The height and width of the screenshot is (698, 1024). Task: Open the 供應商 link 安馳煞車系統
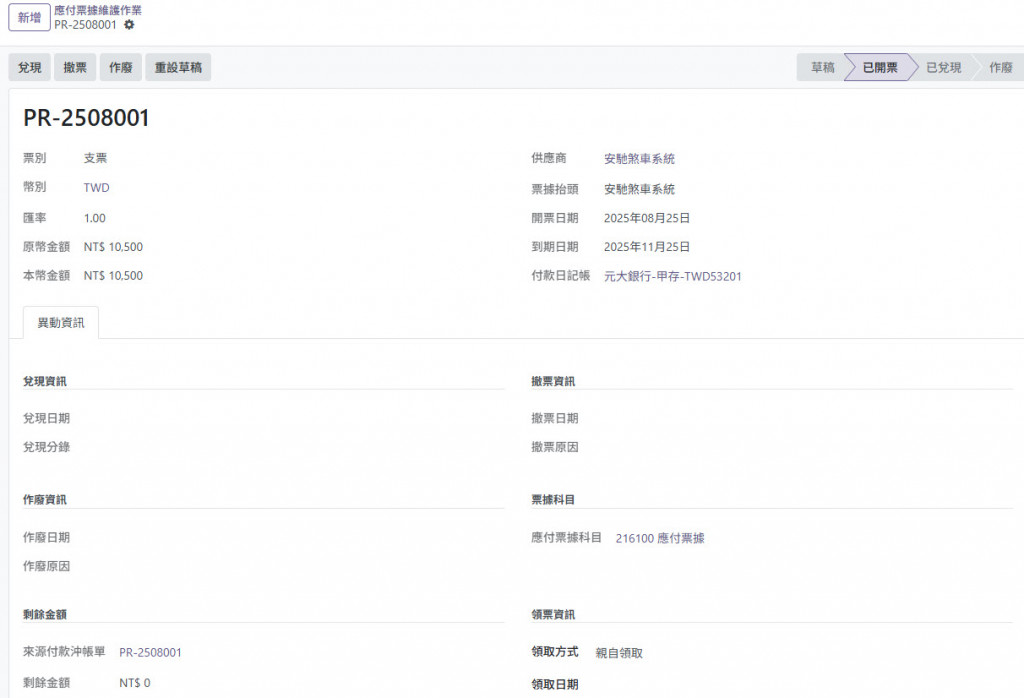tap(639, 159)
